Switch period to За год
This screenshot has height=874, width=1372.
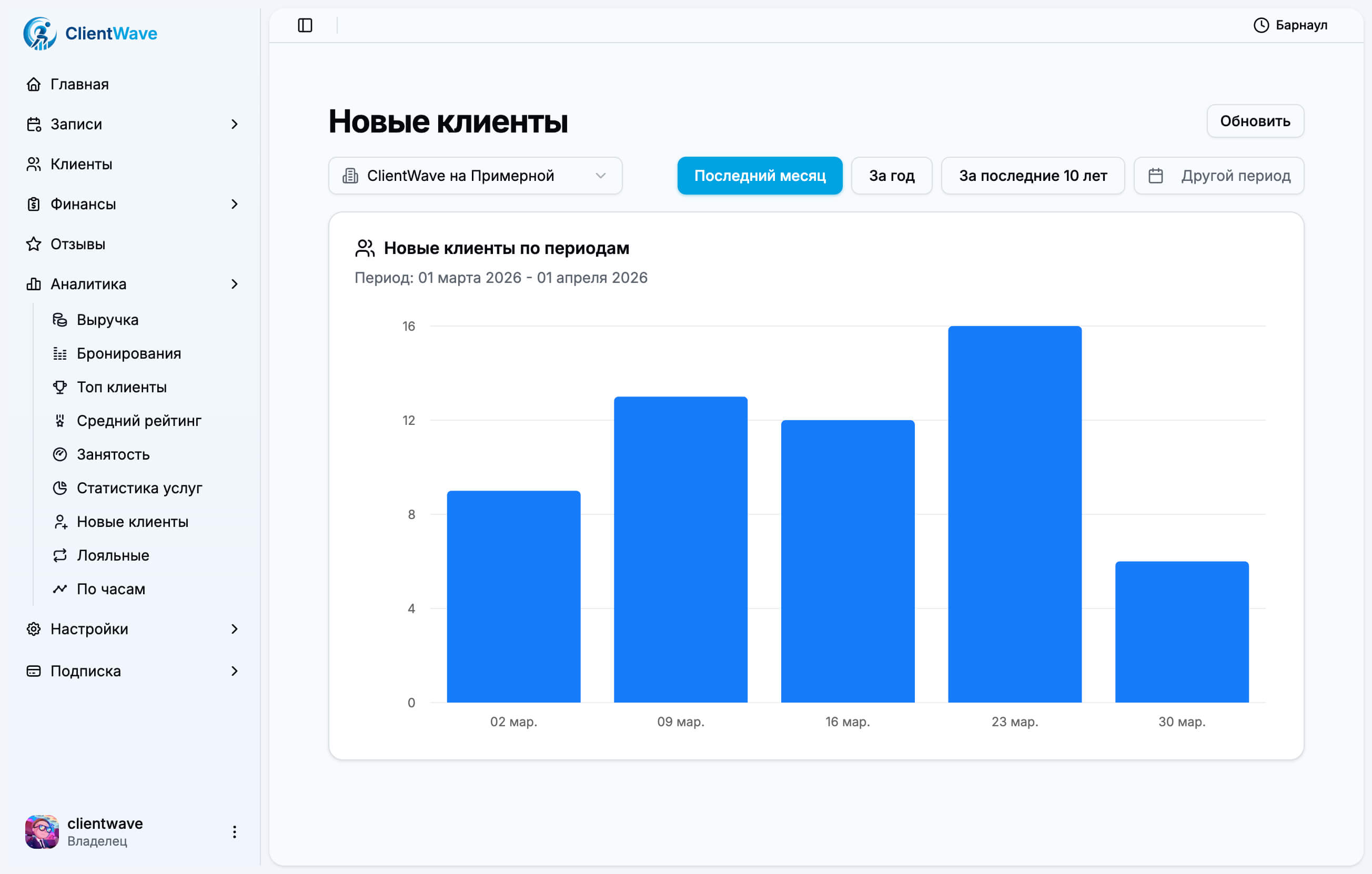click(891, 175)
